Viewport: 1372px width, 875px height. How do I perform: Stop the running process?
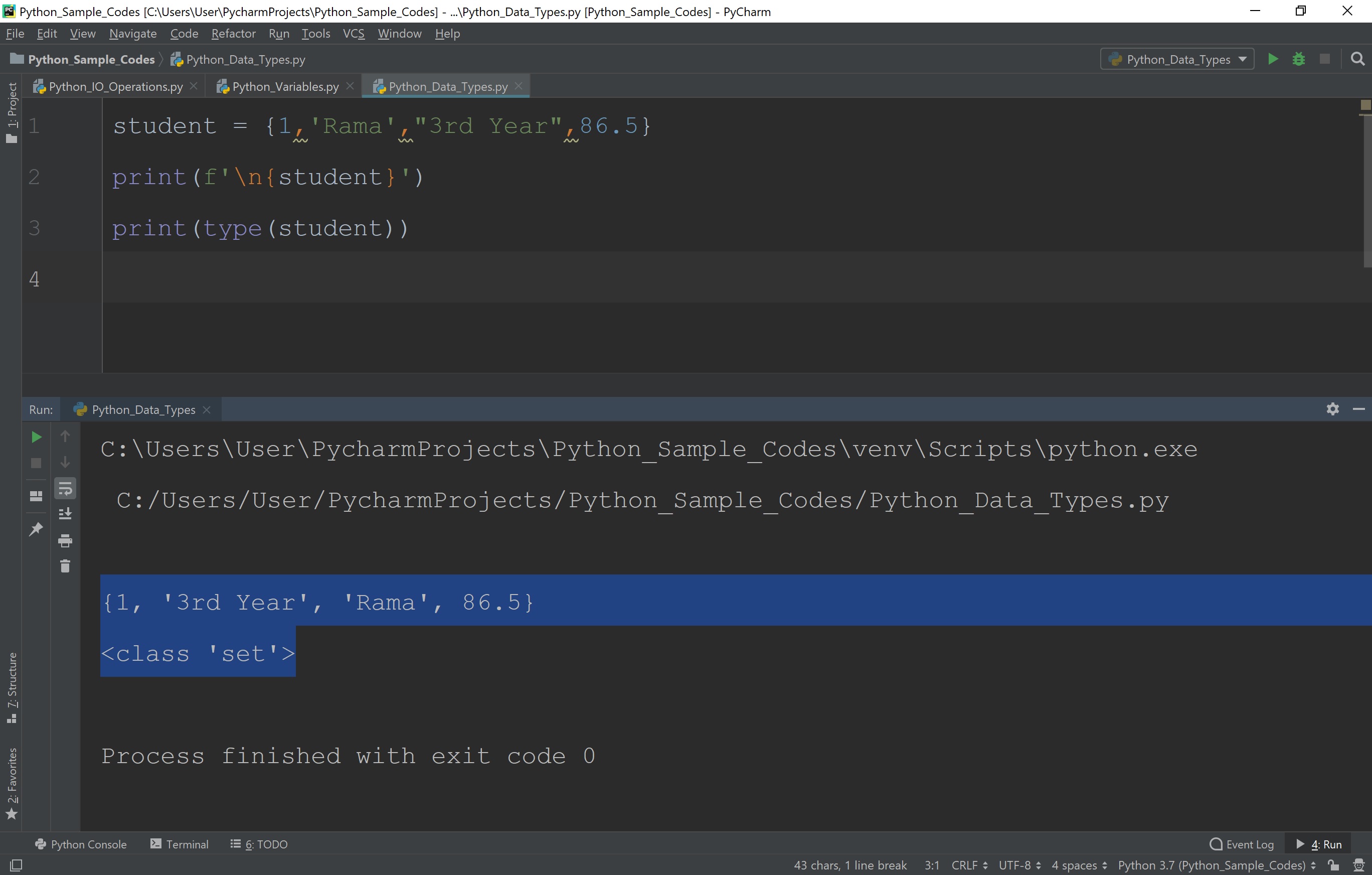36,464
